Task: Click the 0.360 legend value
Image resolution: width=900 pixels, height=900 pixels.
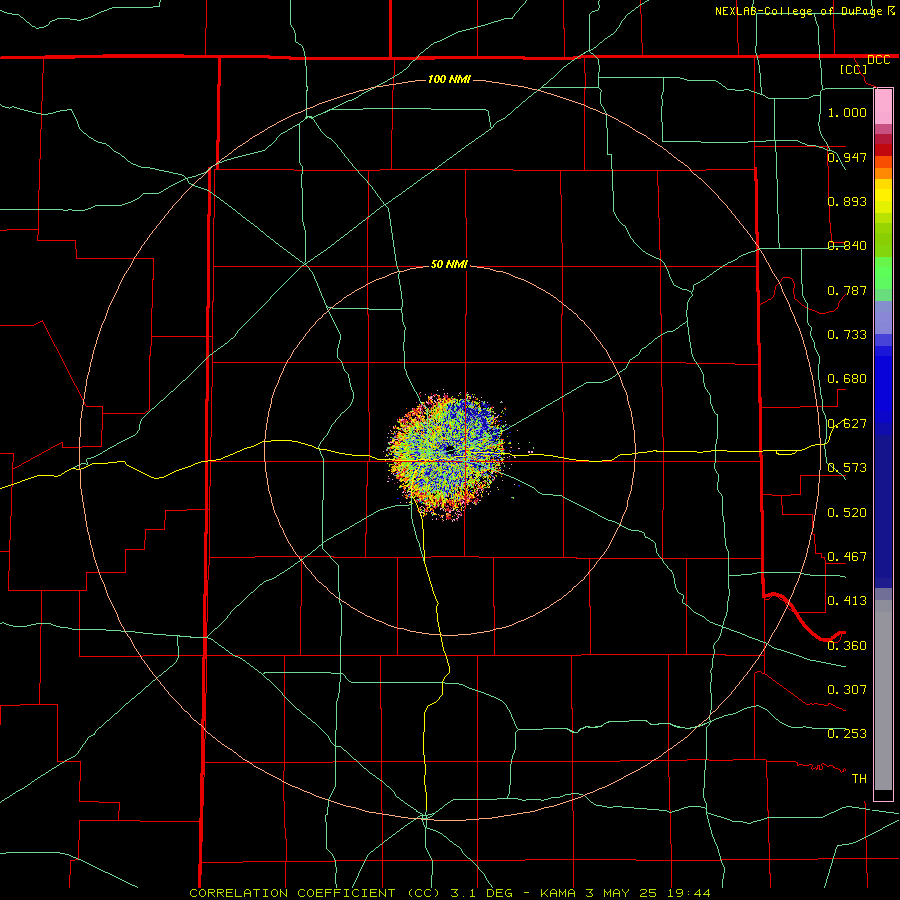Action: [x=847, y=645]
